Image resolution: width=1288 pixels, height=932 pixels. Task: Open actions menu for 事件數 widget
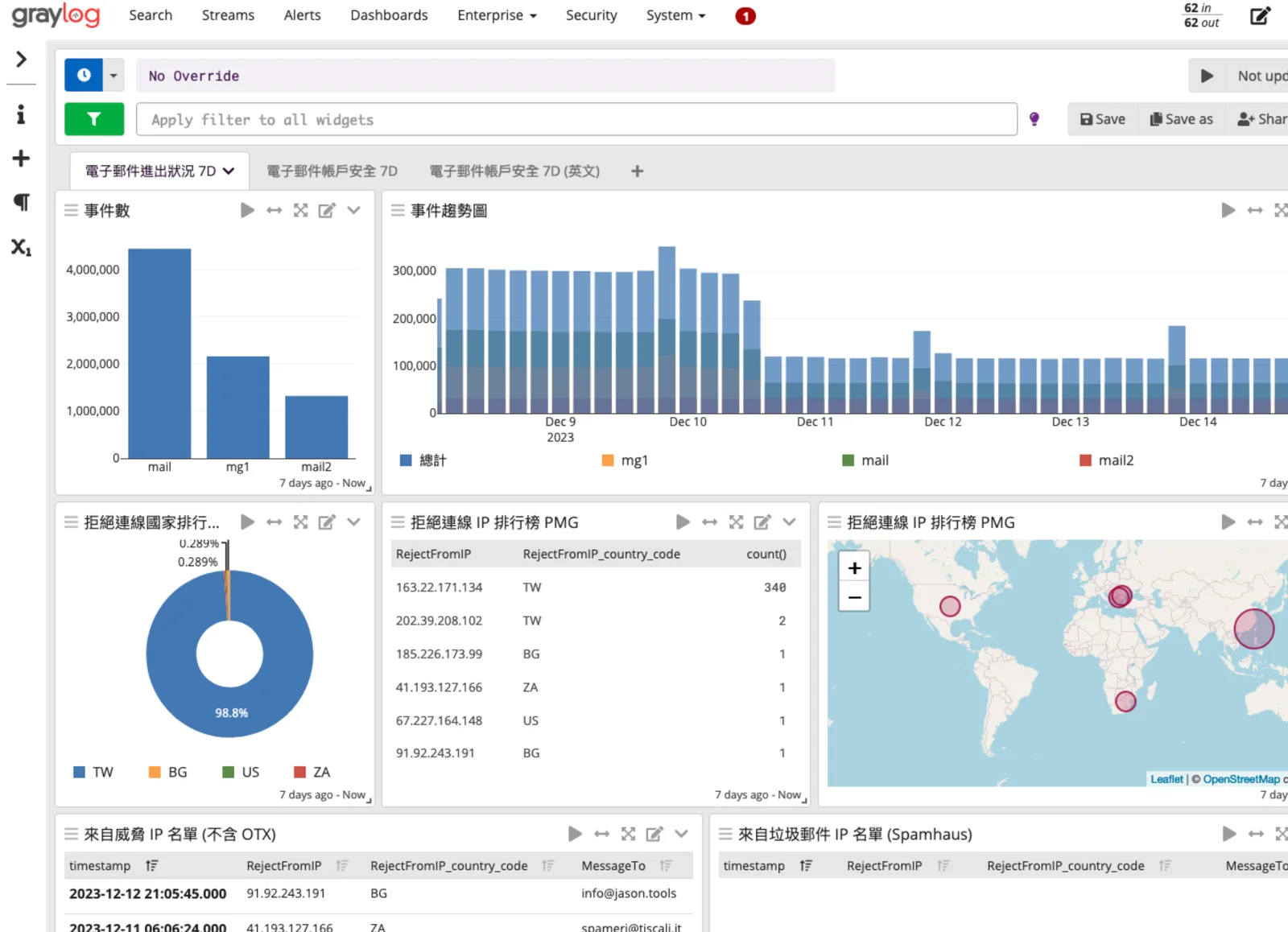click(x=353, y=210)
